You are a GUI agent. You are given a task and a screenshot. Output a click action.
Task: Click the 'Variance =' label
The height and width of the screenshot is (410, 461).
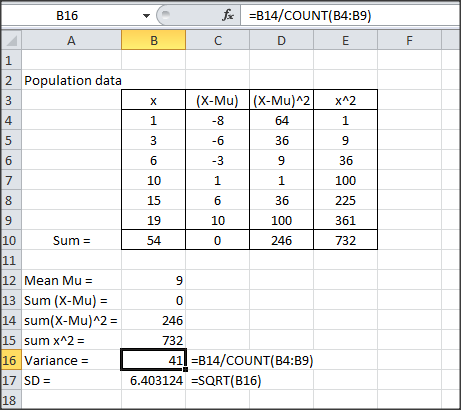pyautogui.click(x=56, y=360)
